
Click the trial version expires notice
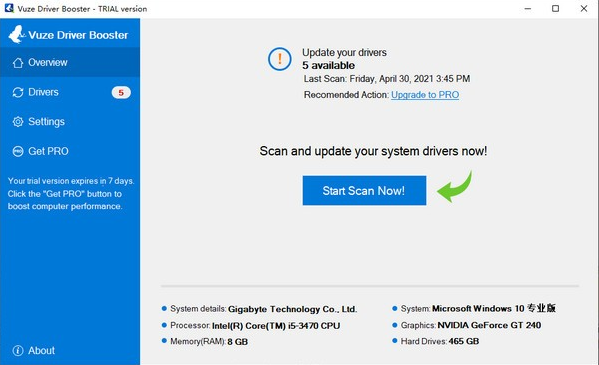click(71, 193)
